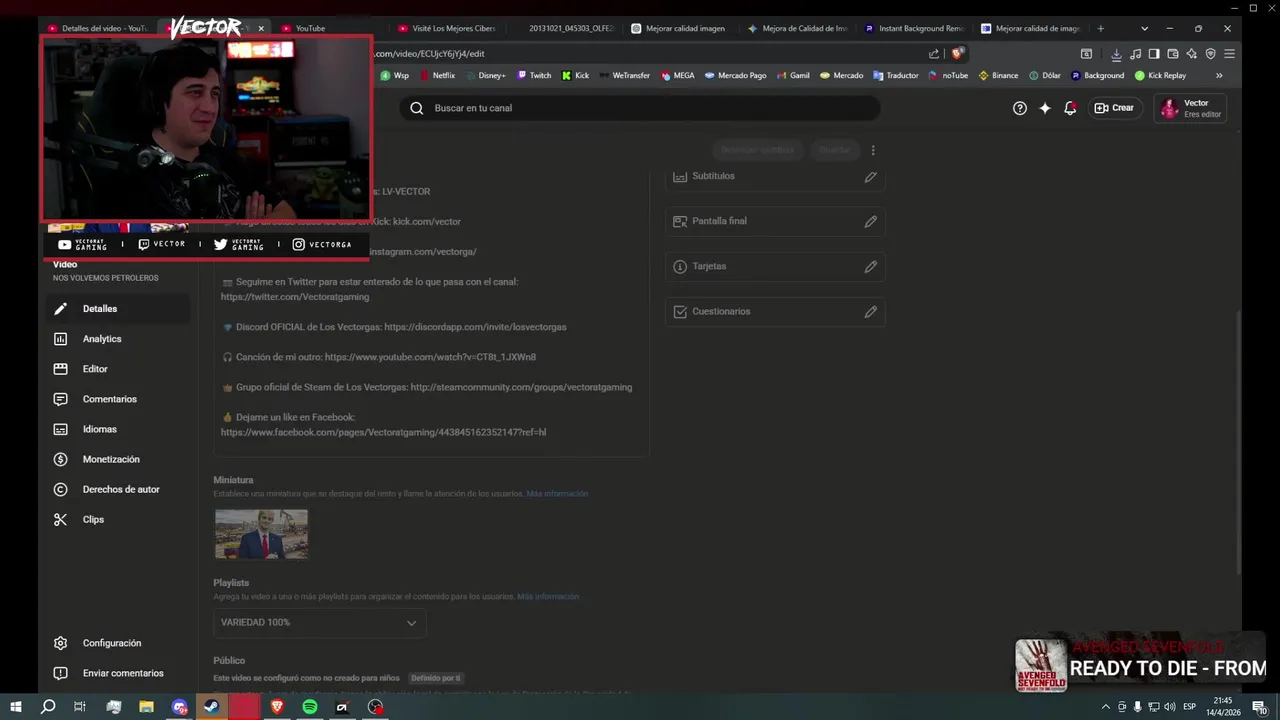Open Editor in the sidebar

[x=118, y=369]
